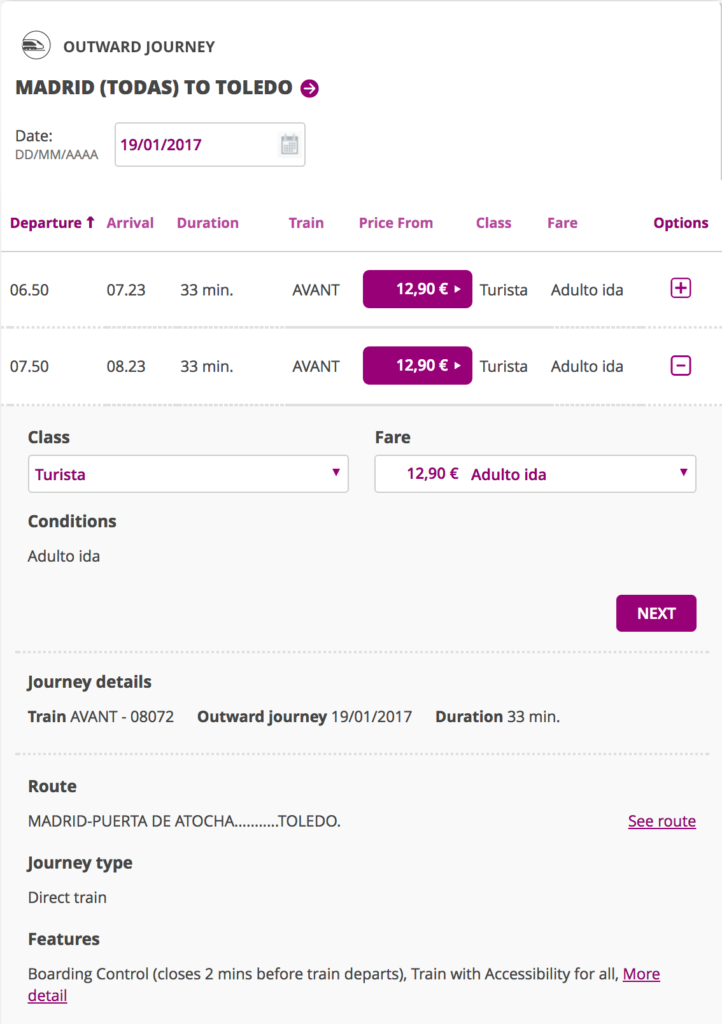Click the Price From column header

[396, 223]
